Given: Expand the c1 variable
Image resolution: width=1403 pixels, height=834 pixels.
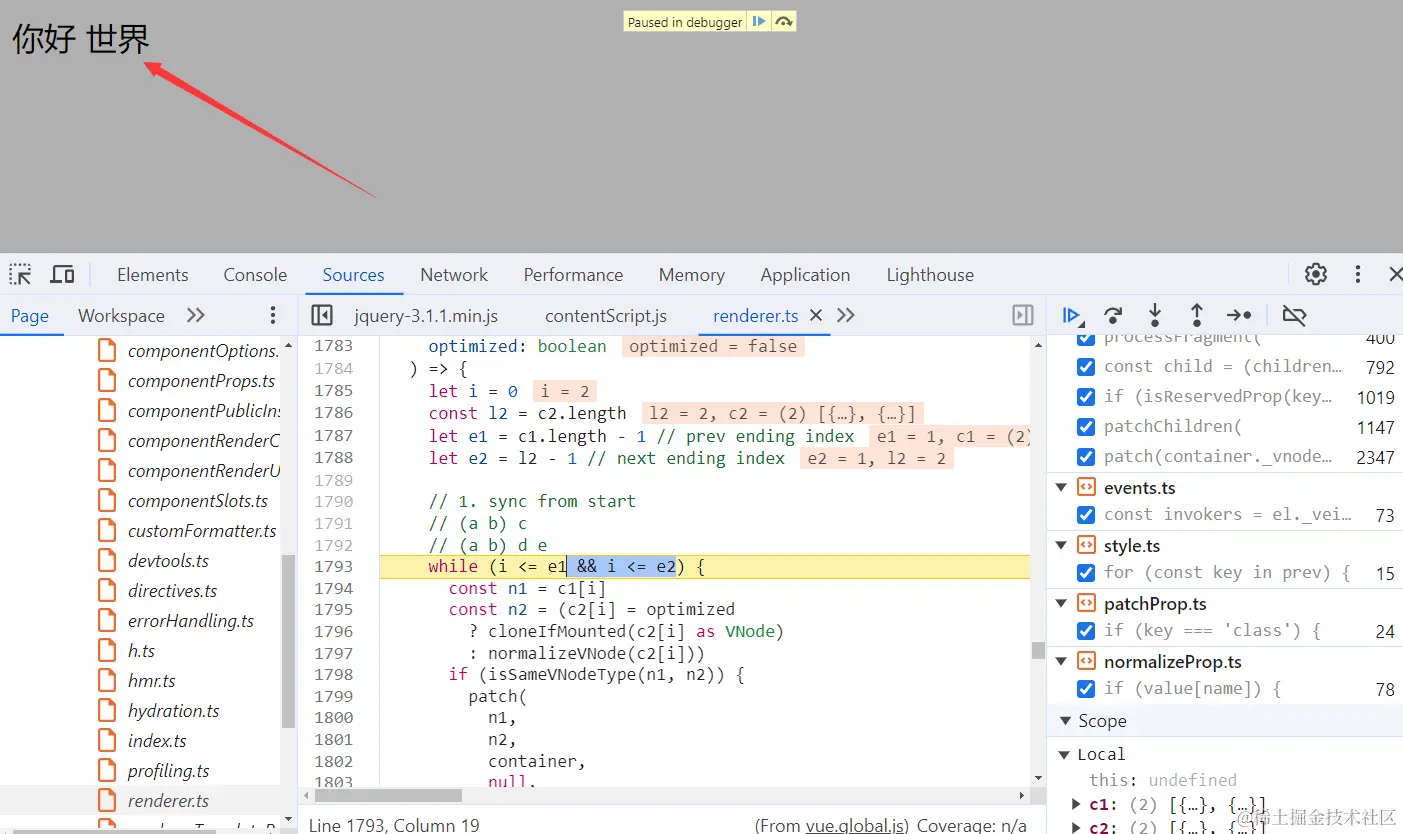Looking at the screenshot, I should pyautogui.click(x=1076, y=804).
